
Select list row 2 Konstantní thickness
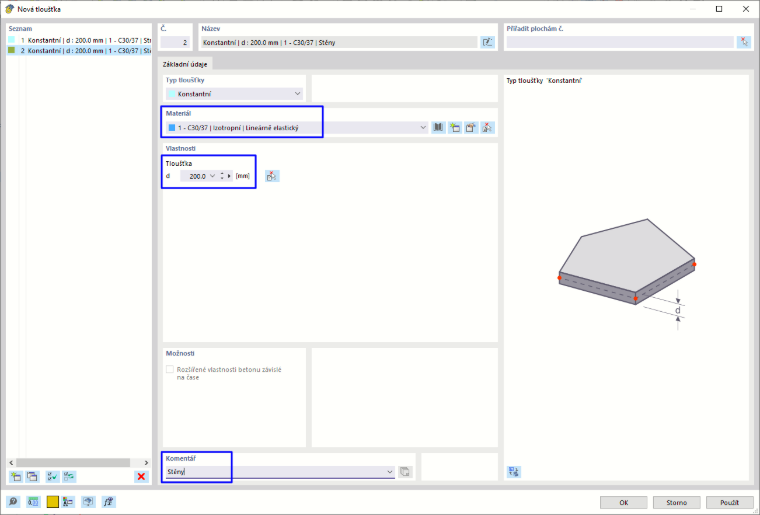79,50
